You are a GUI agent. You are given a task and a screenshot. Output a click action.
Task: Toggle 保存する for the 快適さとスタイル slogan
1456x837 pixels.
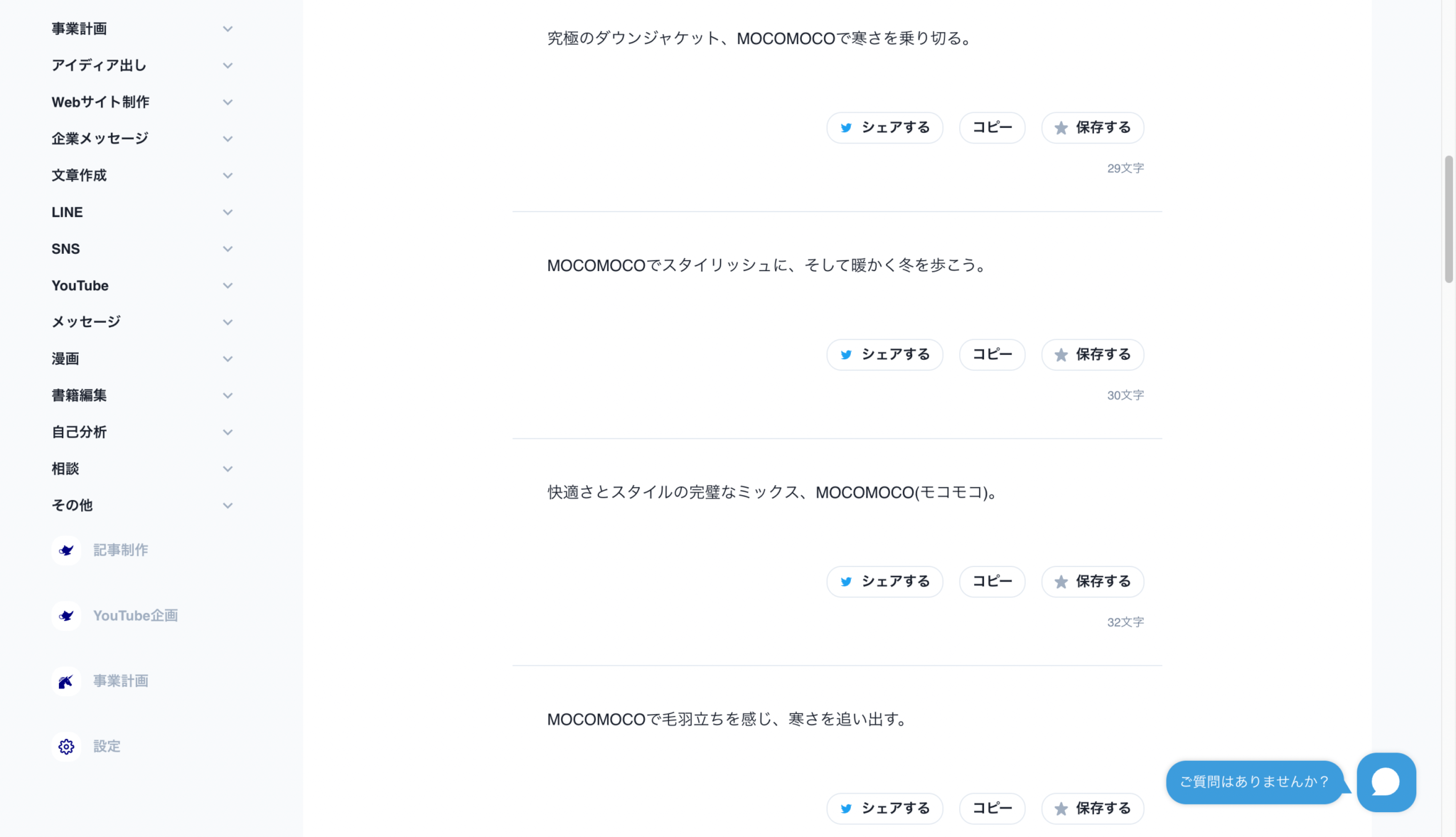(x=1092, y=582)
